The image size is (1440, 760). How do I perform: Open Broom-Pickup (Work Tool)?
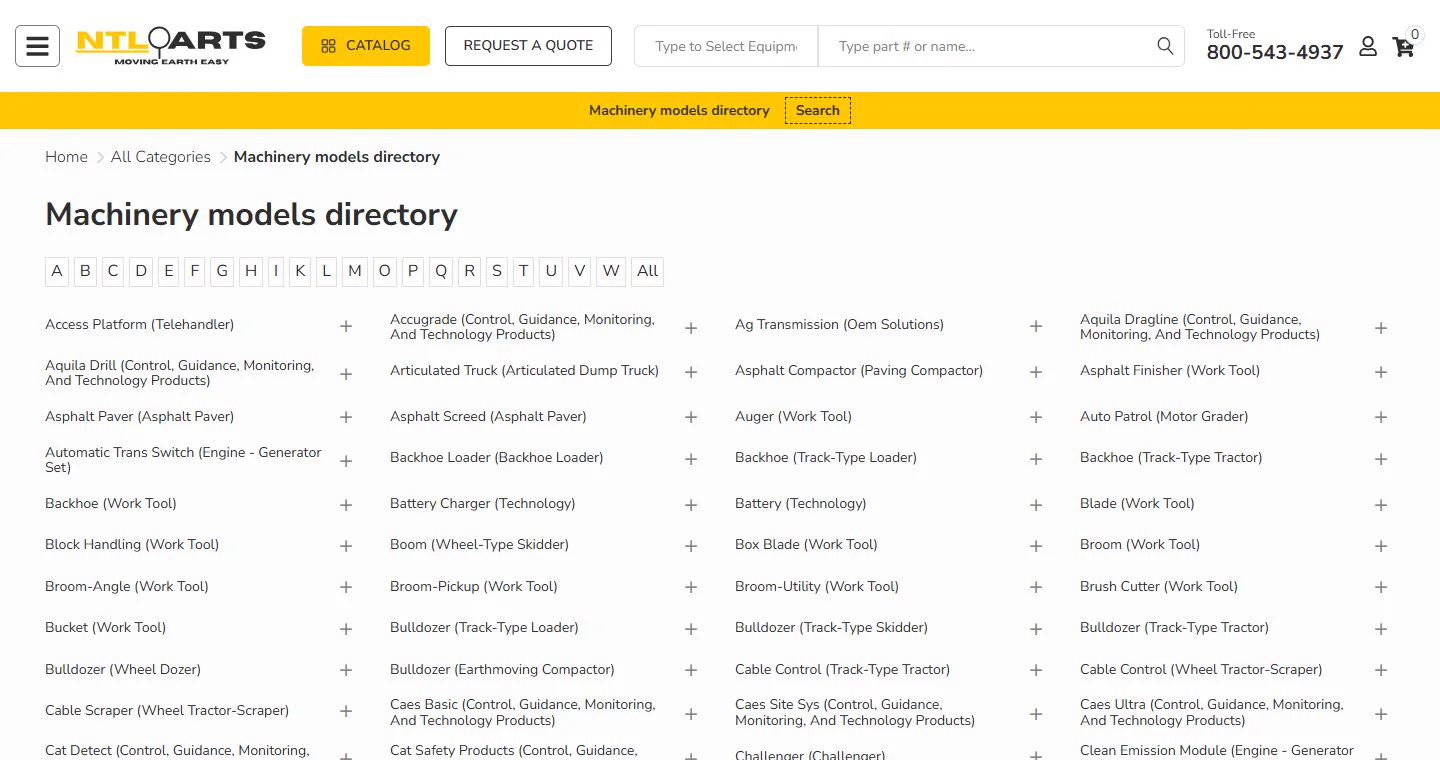click(474, 586)
